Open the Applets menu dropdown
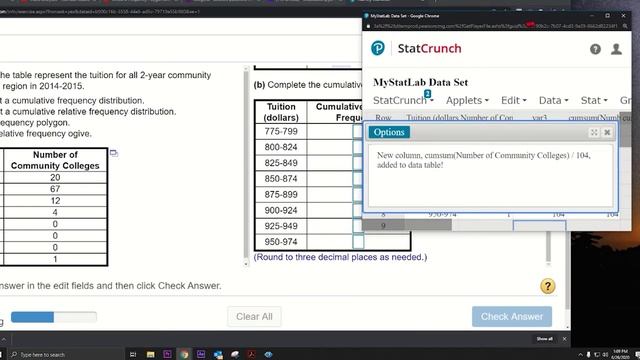Image resolution: width=640 pixels, height=360 pixels. coord(467,100)
